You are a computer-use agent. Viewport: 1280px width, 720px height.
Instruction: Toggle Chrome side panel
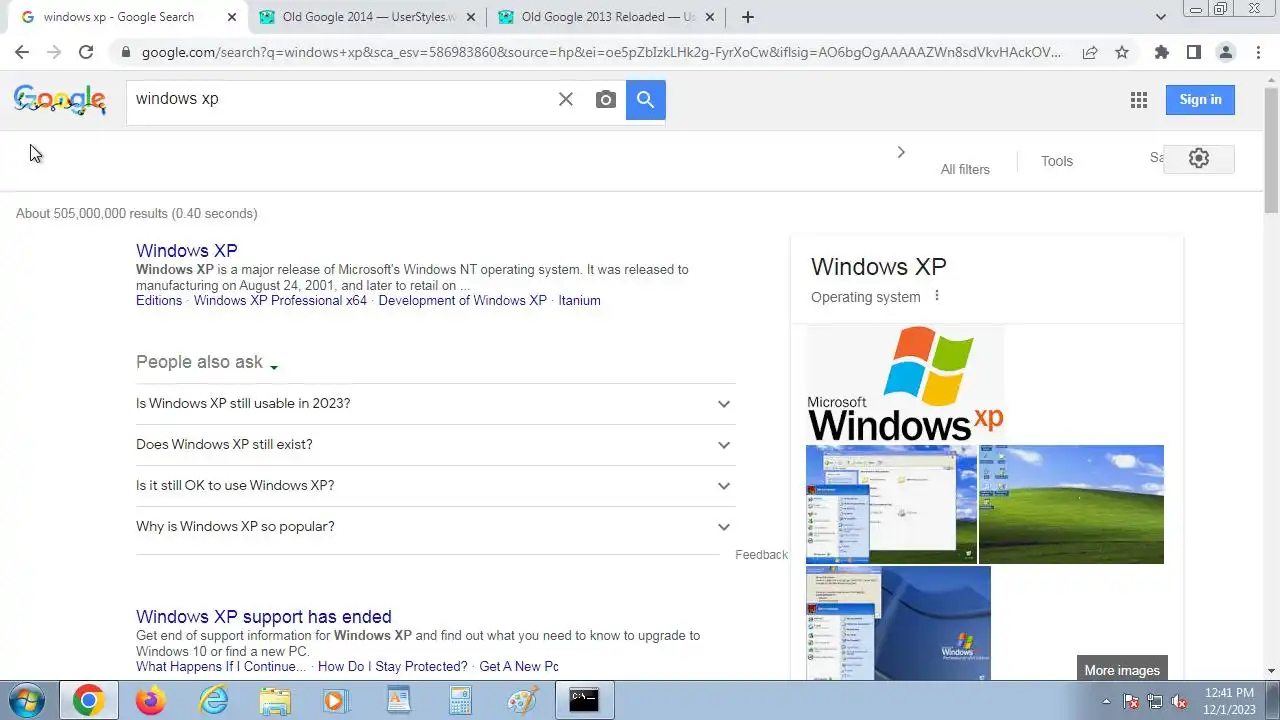coord(1194,52)
